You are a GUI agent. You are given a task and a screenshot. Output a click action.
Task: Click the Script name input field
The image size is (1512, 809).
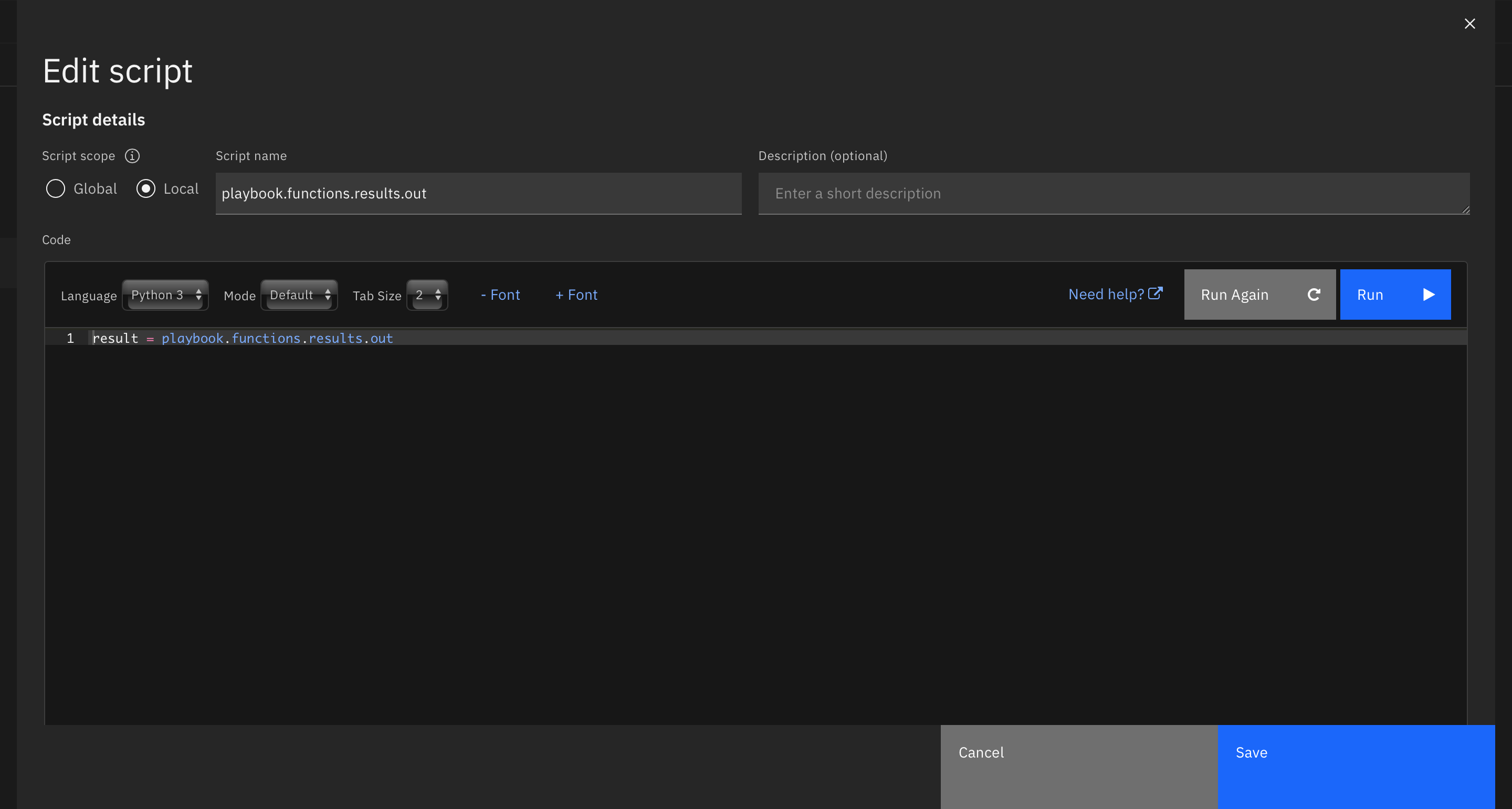(478, 193)
